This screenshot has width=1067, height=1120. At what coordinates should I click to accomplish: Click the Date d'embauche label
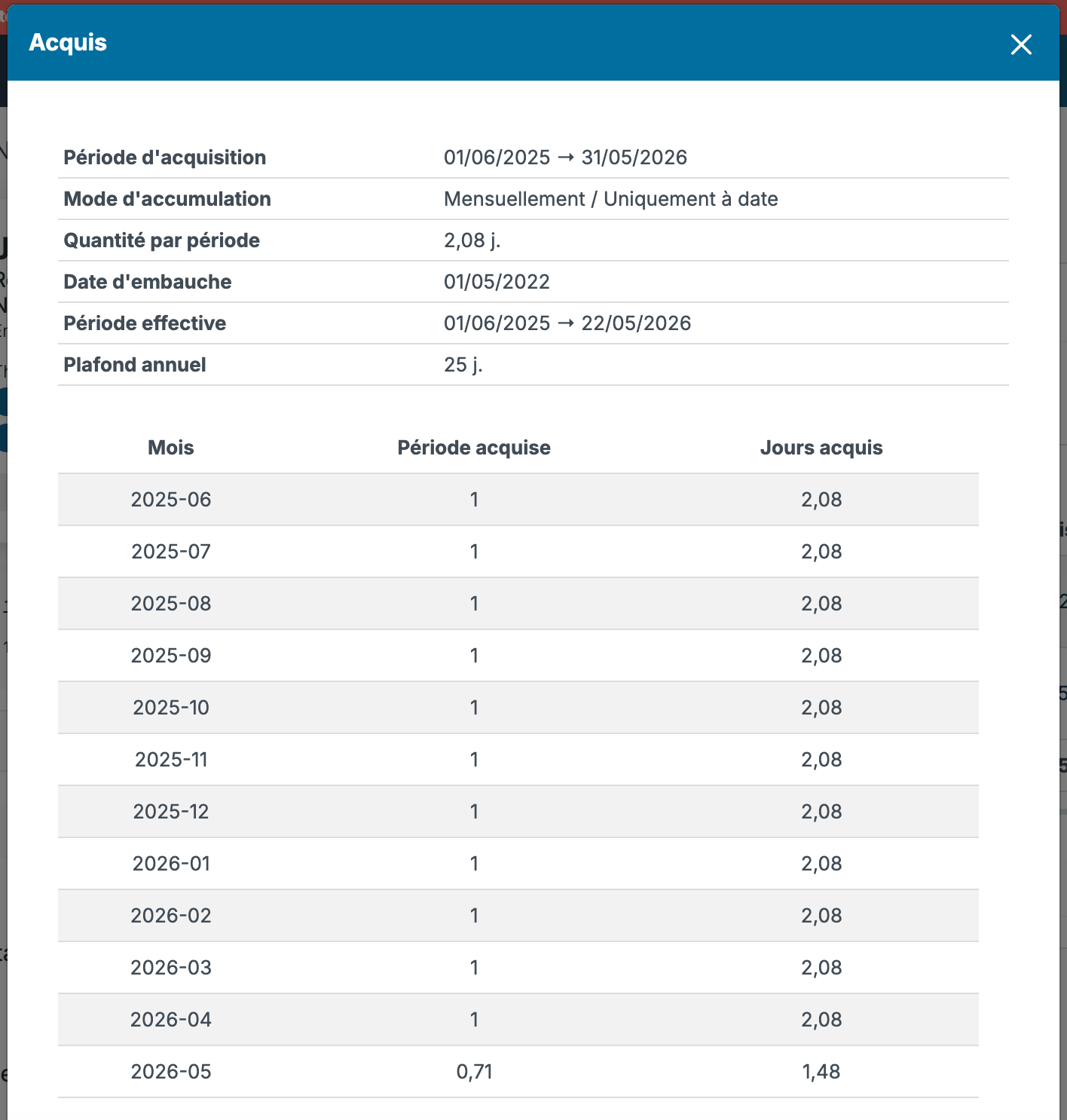[148, 282]
